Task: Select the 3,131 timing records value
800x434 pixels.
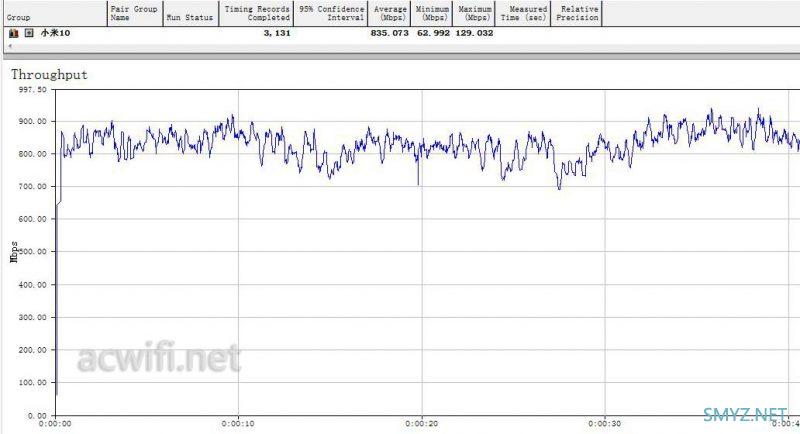Action: click(277, 33)
